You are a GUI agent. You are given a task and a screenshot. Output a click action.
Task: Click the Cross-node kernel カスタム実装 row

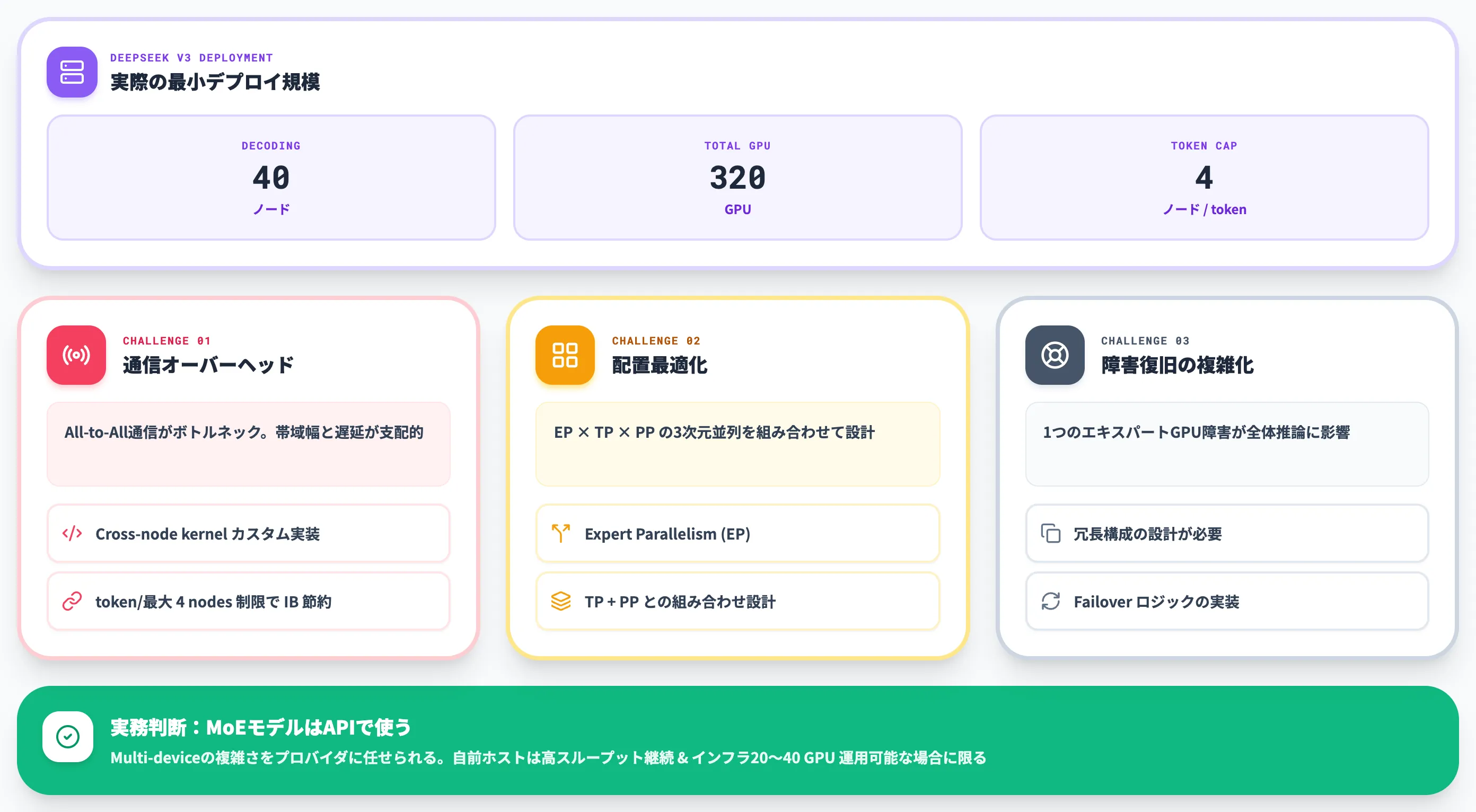tap(249, 534)
